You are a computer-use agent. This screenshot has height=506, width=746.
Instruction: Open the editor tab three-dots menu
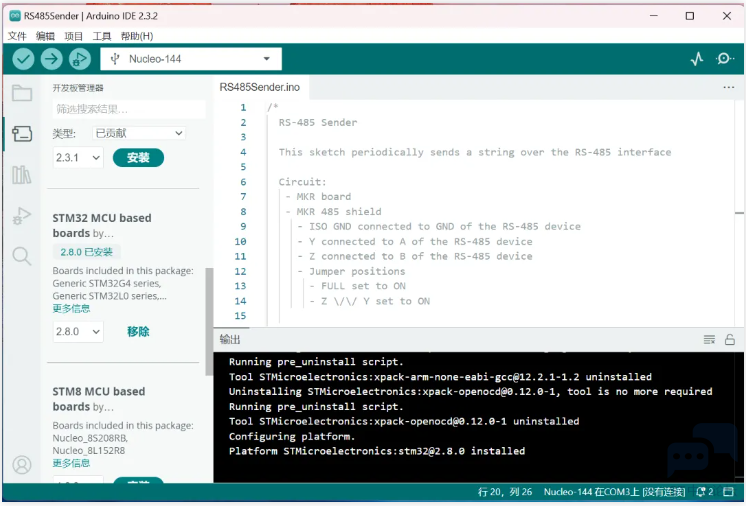point(728,88)
